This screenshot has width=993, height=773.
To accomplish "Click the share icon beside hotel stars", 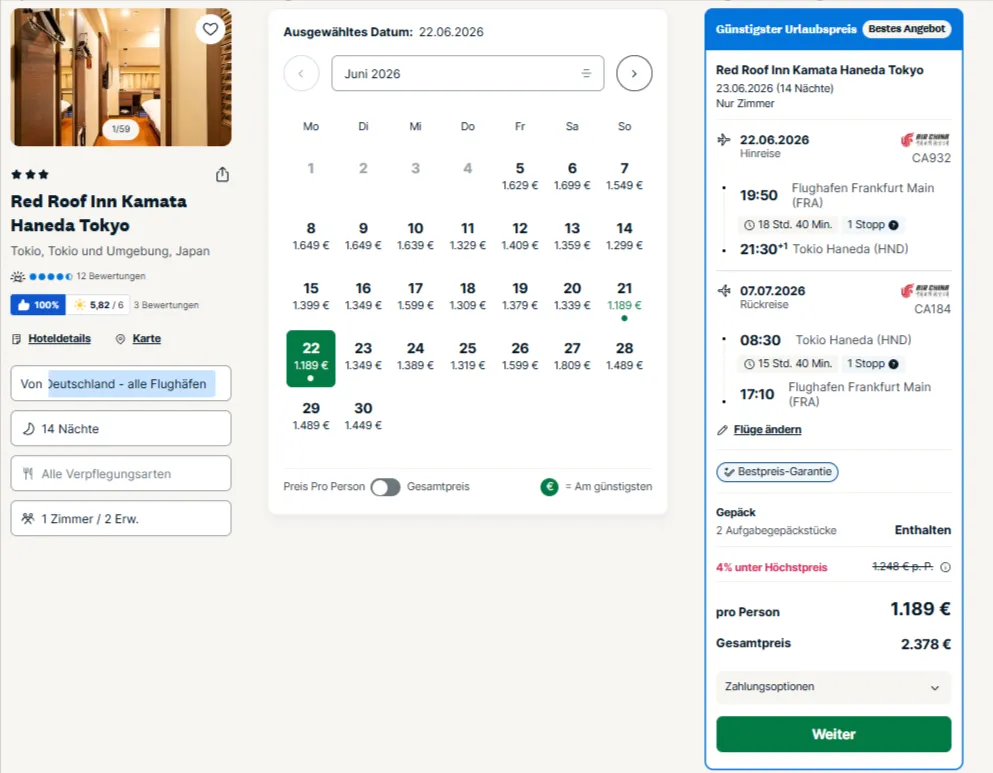I will (222, 175).
